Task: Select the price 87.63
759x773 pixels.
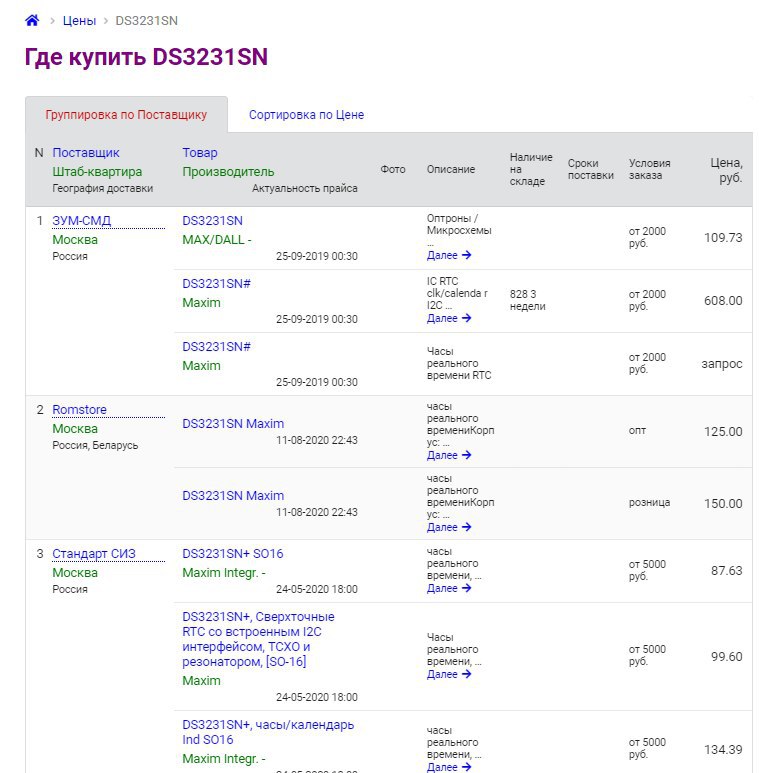Action: [726, 570]
